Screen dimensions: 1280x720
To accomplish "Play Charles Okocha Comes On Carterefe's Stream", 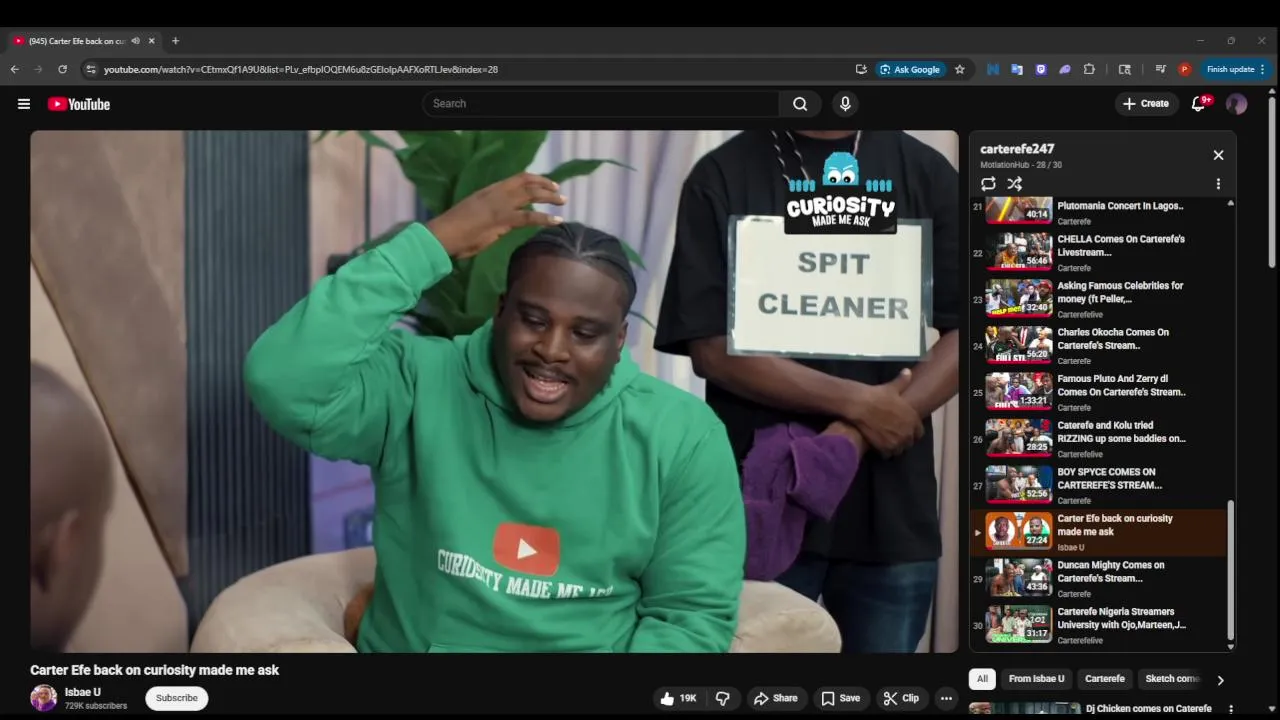I will click(x=1099, y=346).
